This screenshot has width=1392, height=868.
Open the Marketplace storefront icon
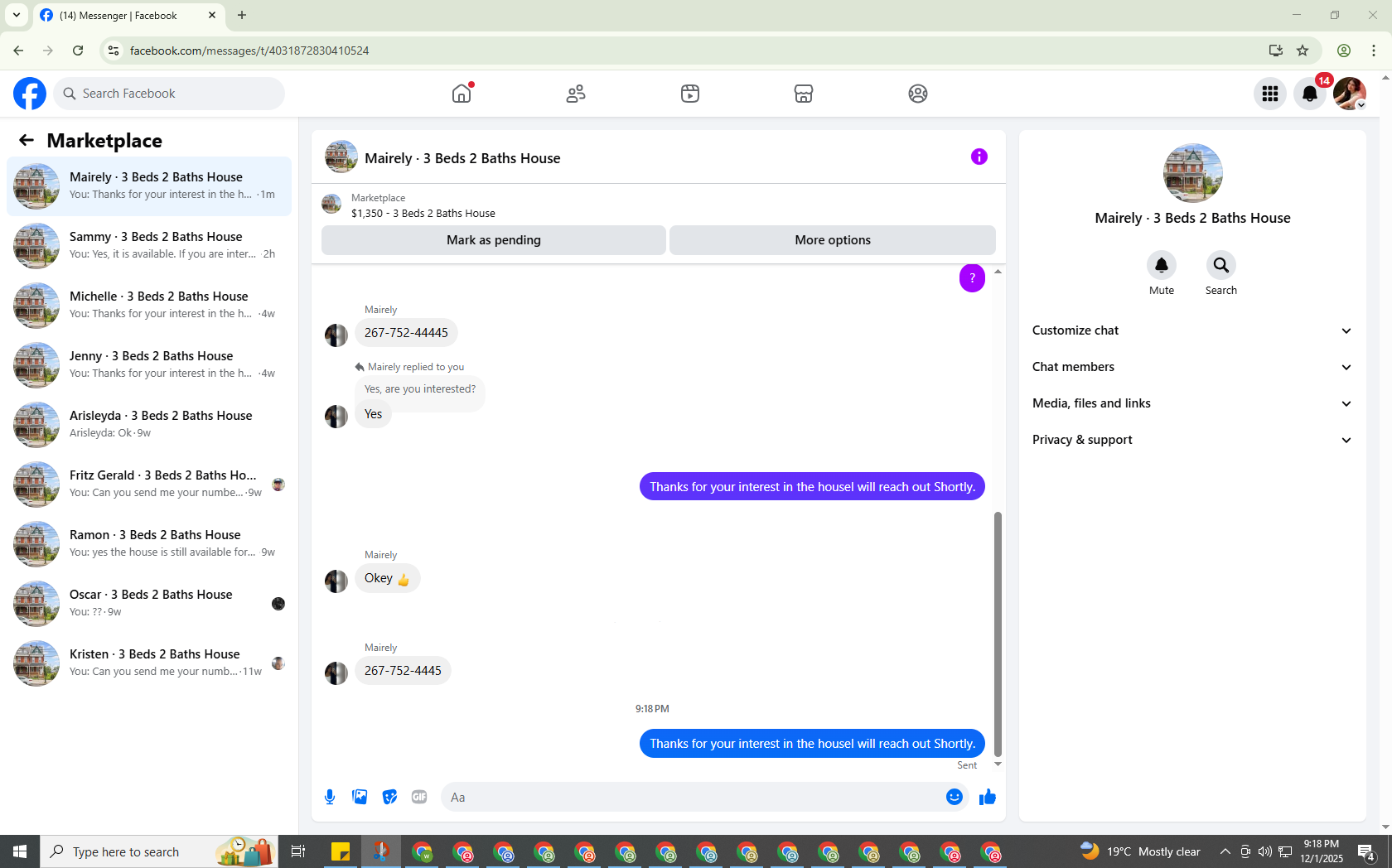(x=804, y=94)
